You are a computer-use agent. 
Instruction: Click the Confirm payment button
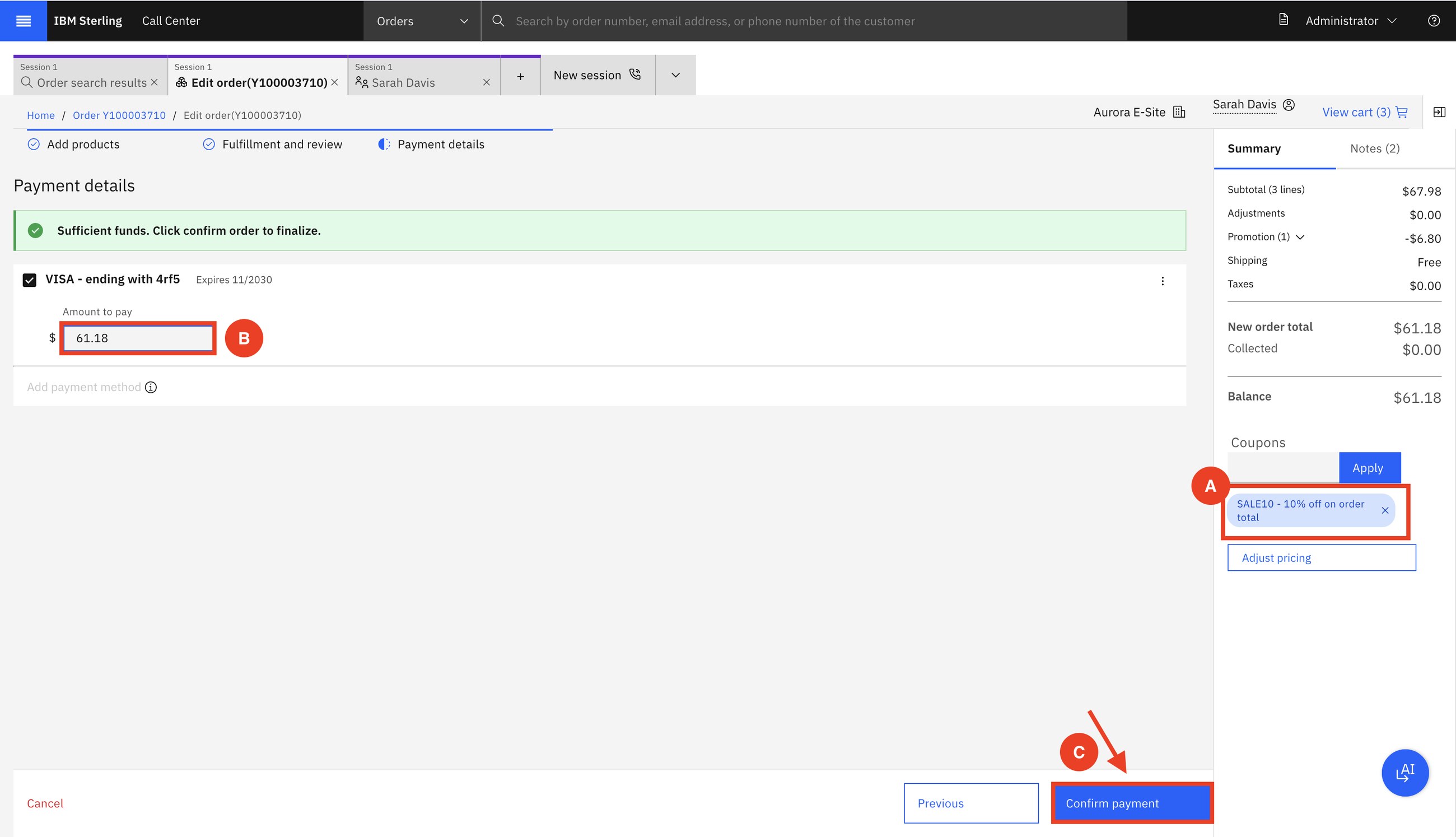pos(1131,802)
